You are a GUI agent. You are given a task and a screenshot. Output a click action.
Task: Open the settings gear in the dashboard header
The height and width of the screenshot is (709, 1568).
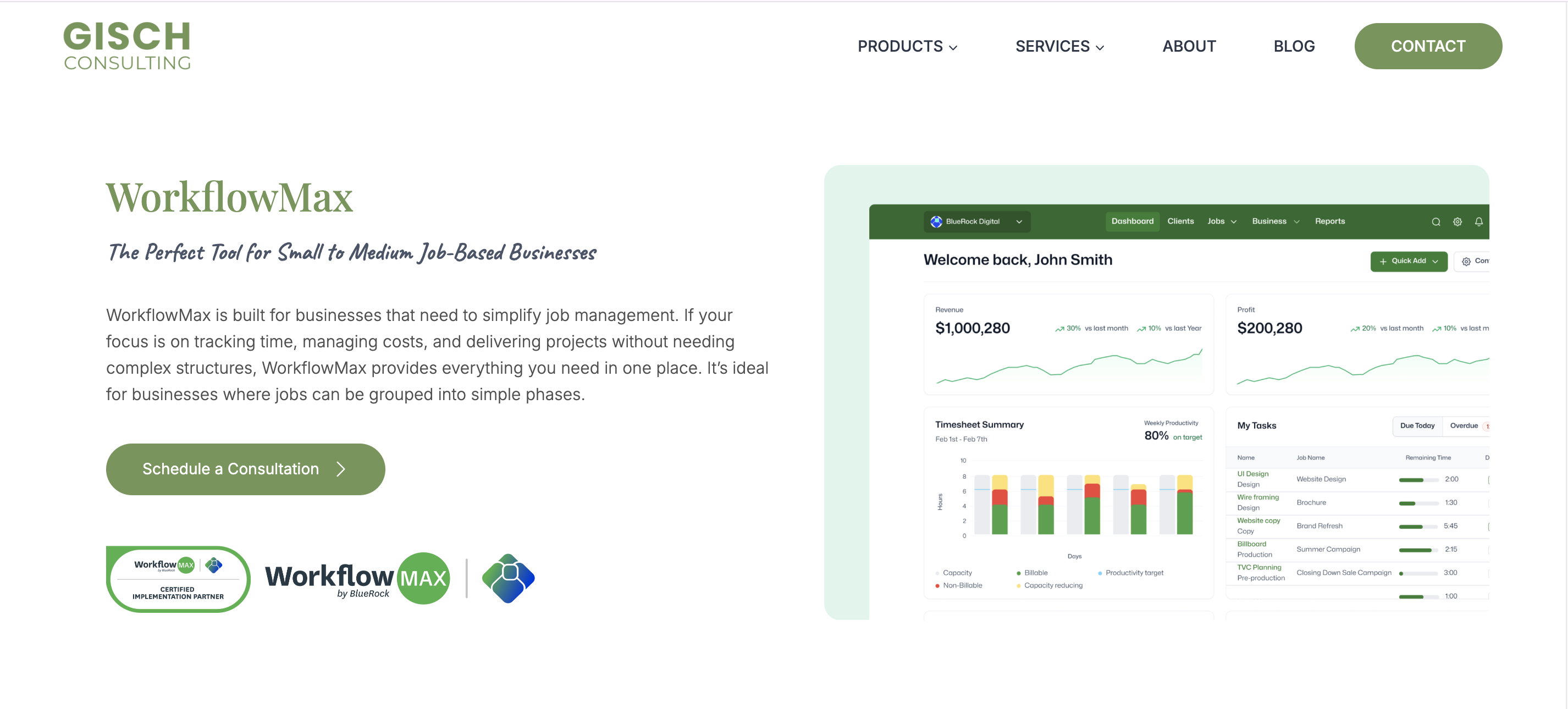[x=1457, y=221]
